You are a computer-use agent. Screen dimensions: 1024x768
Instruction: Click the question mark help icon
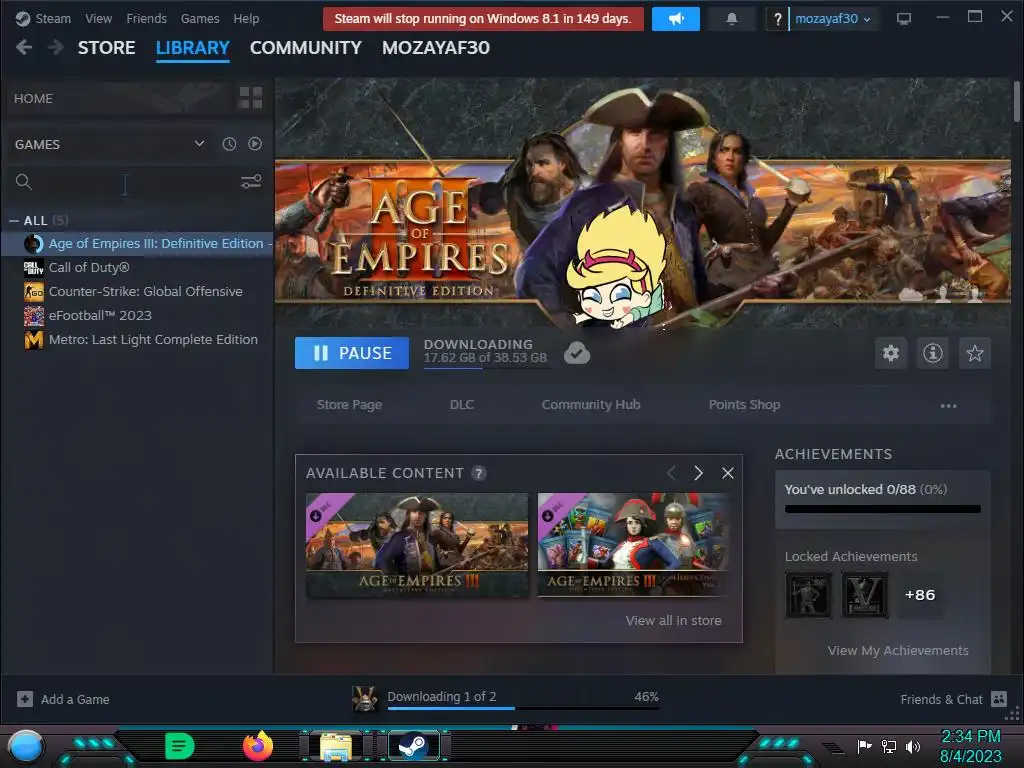777,19
